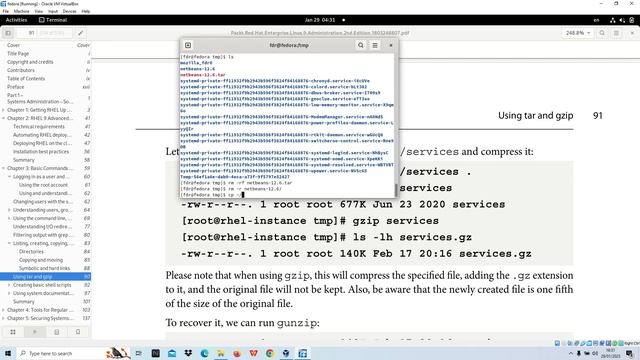Toggle the PDF viewer sidebar button
640x360 pixels.
tap(8, 33)
